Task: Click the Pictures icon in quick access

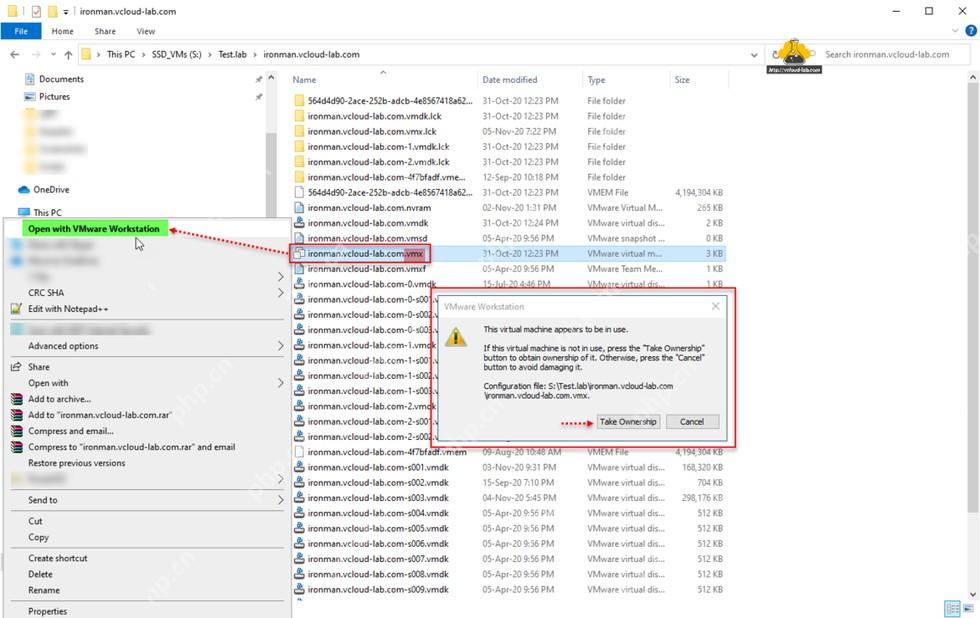Action: pos(29,96)
